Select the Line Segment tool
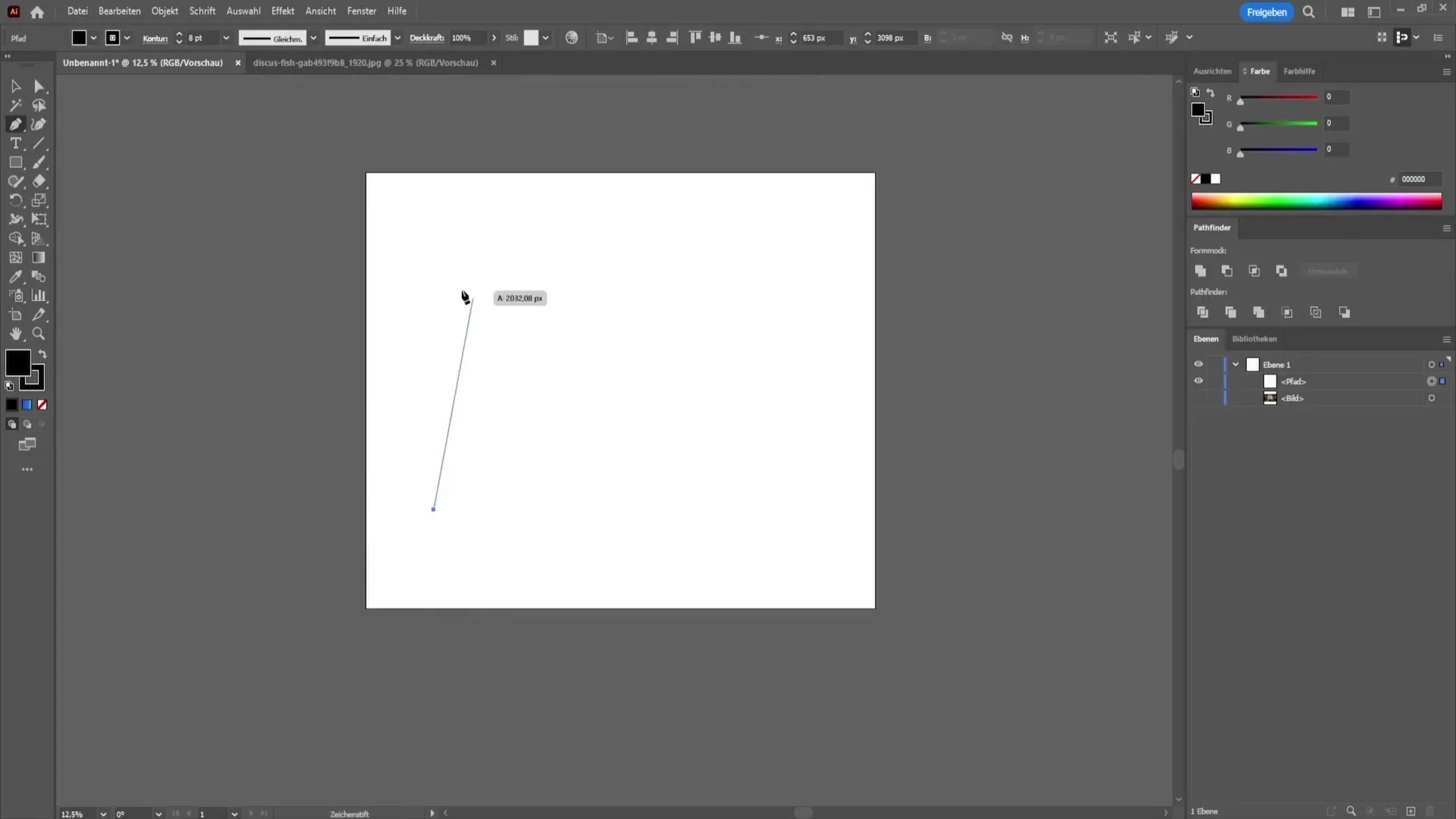The image size is (1456, 819). [39, 143]
